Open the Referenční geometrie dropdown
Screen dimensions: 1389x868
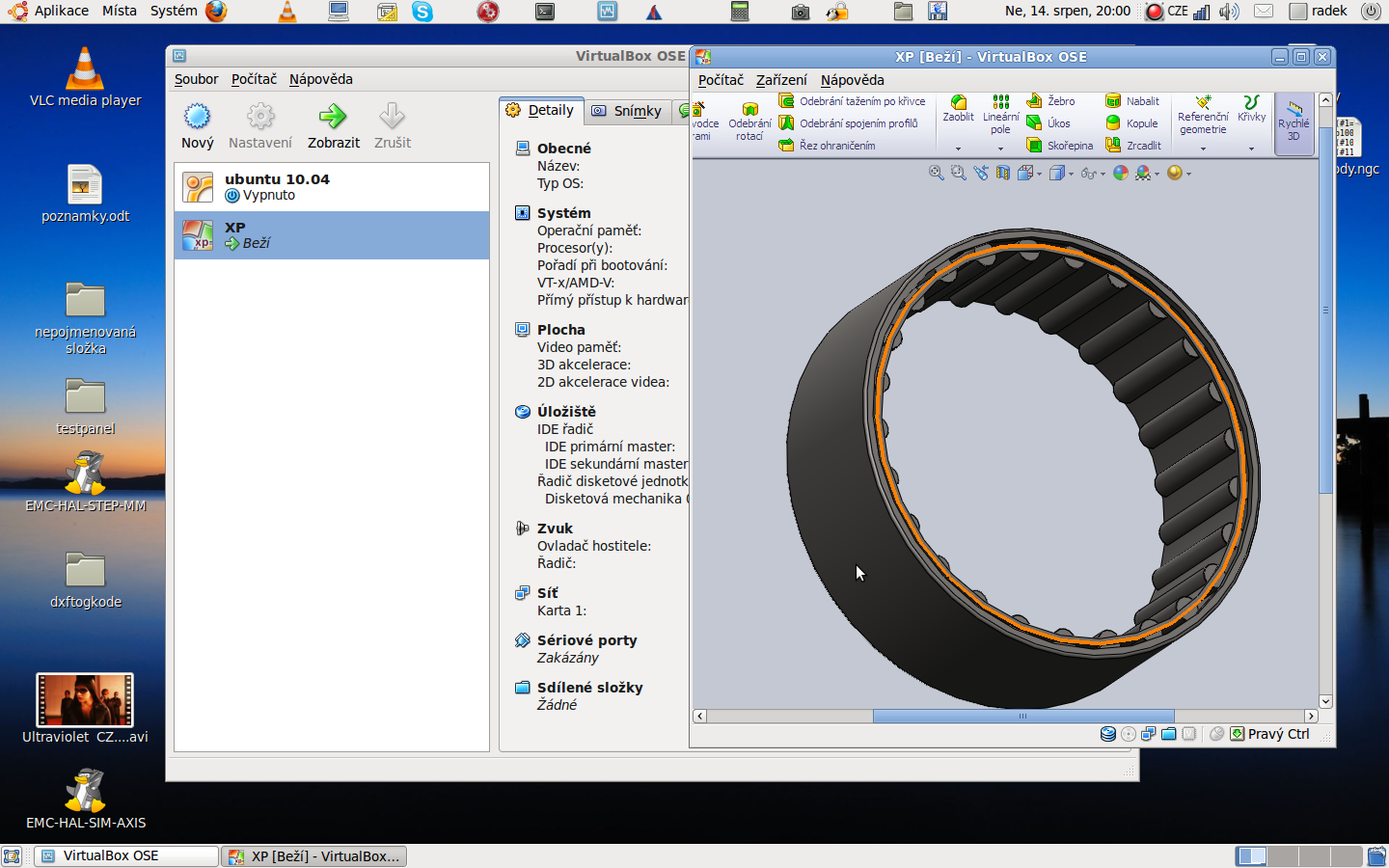(1203, 149)
